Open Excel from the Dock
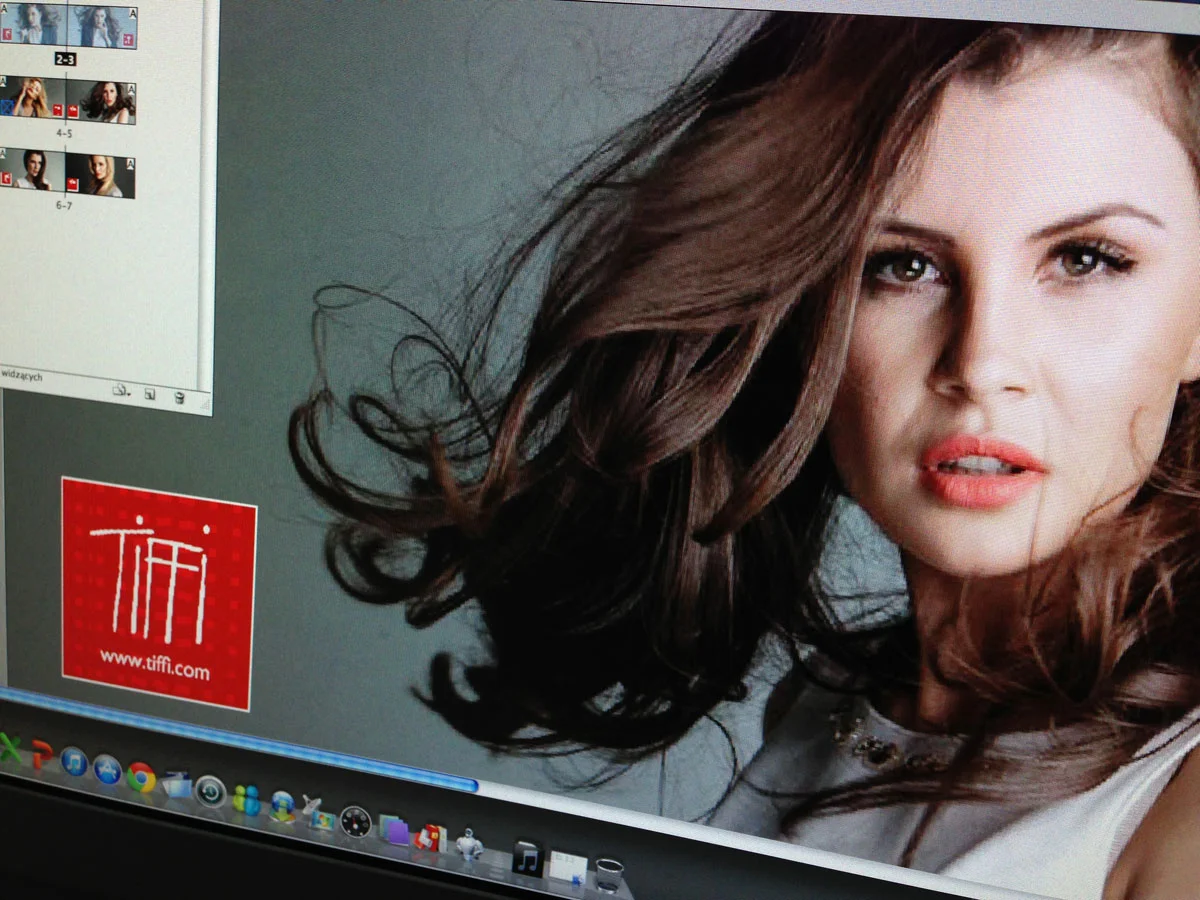Image resolution: width=1200 pixels, height=900 pixels. tap(10, 748)
